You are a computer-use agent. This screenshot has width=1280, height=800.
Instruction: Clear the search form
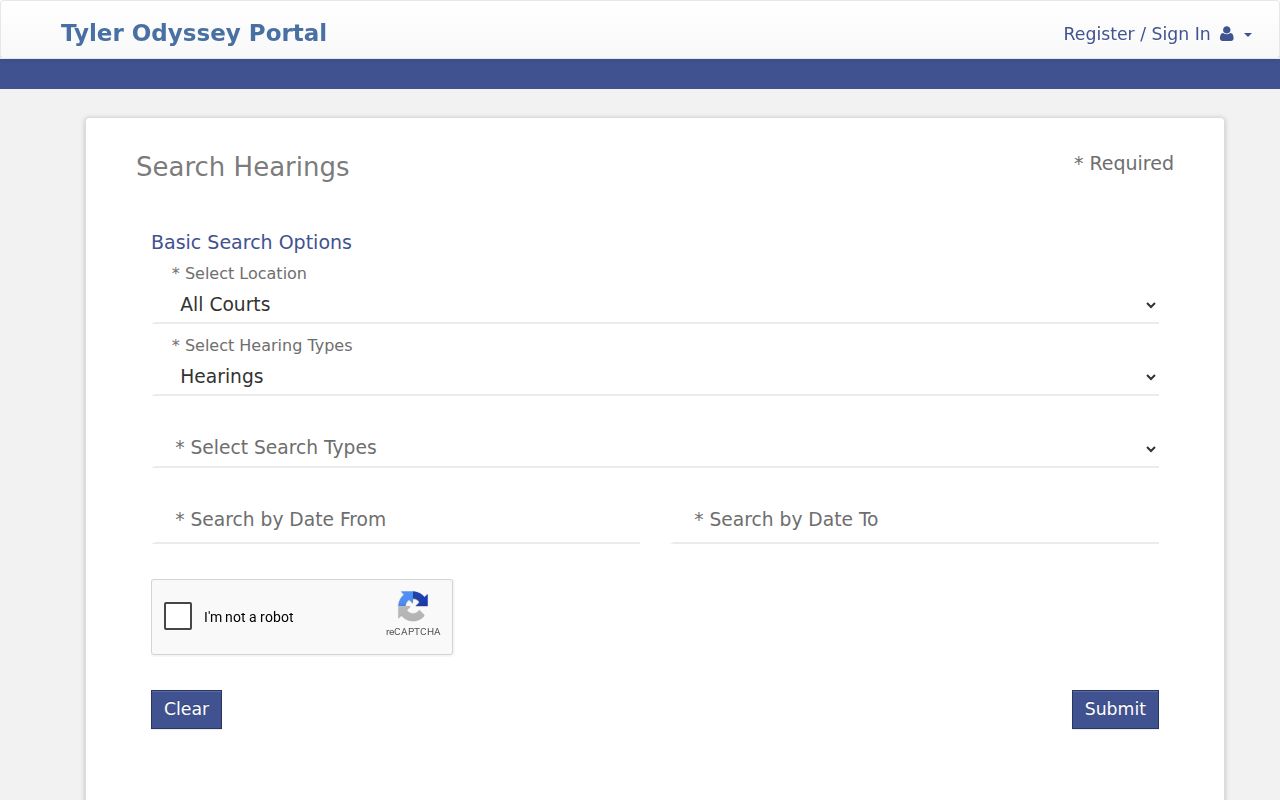click(x=186, y=709)
